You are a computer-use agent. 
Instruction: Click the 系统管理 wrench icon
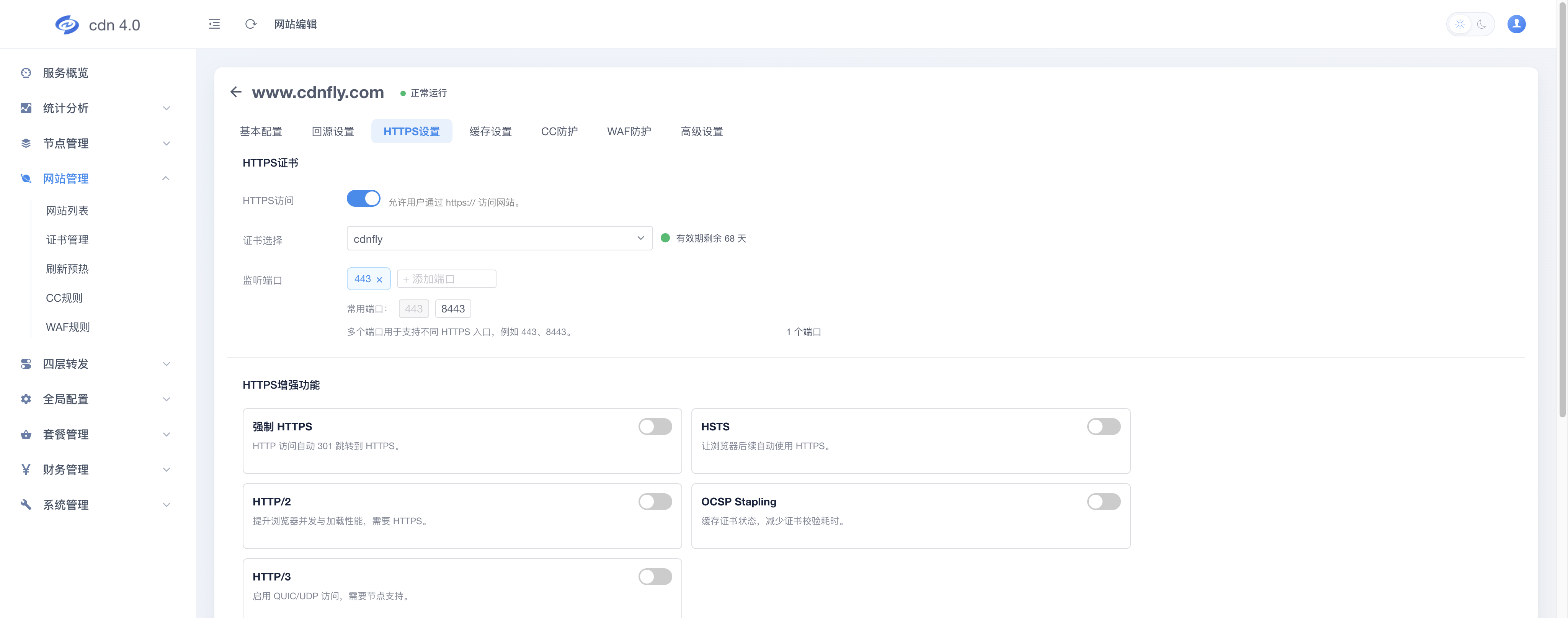click(26, 505)
